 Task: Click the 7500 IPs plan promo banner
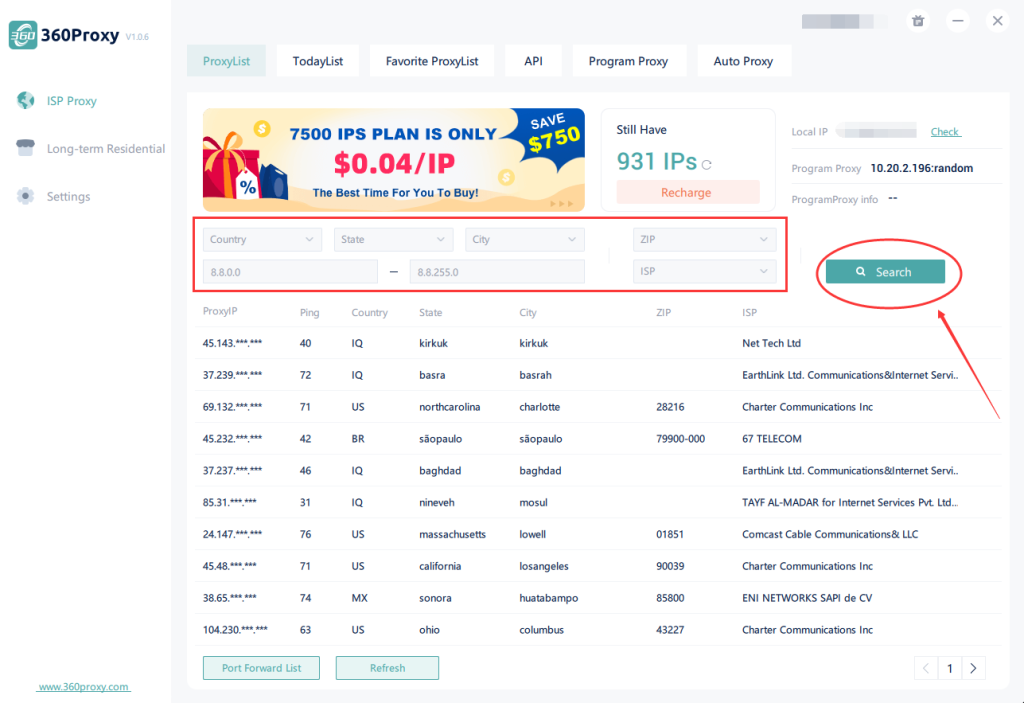click(394, 159)
